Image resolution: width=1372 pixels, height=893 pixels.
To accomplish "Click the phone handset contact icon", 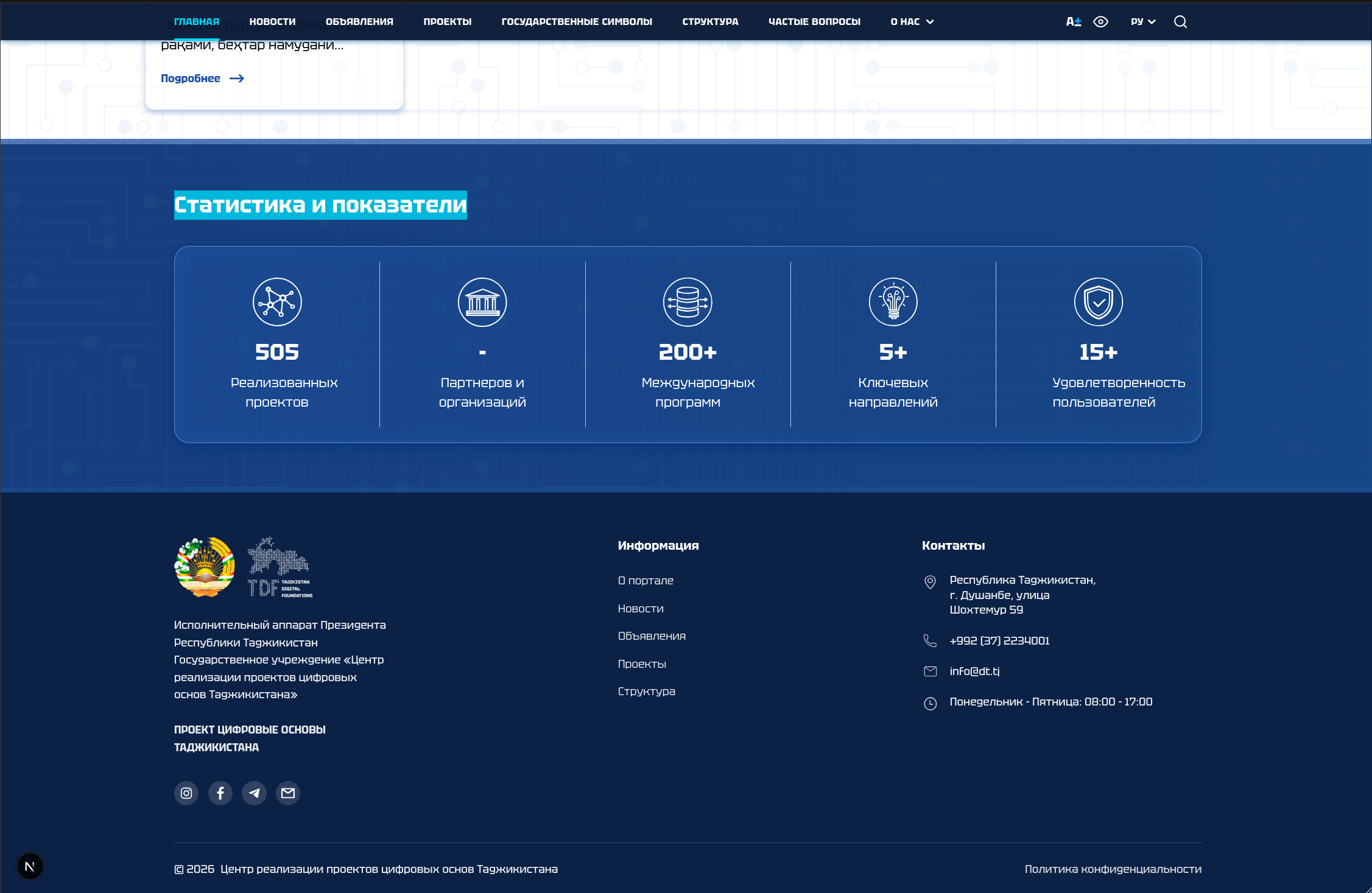I will point(930,641).
